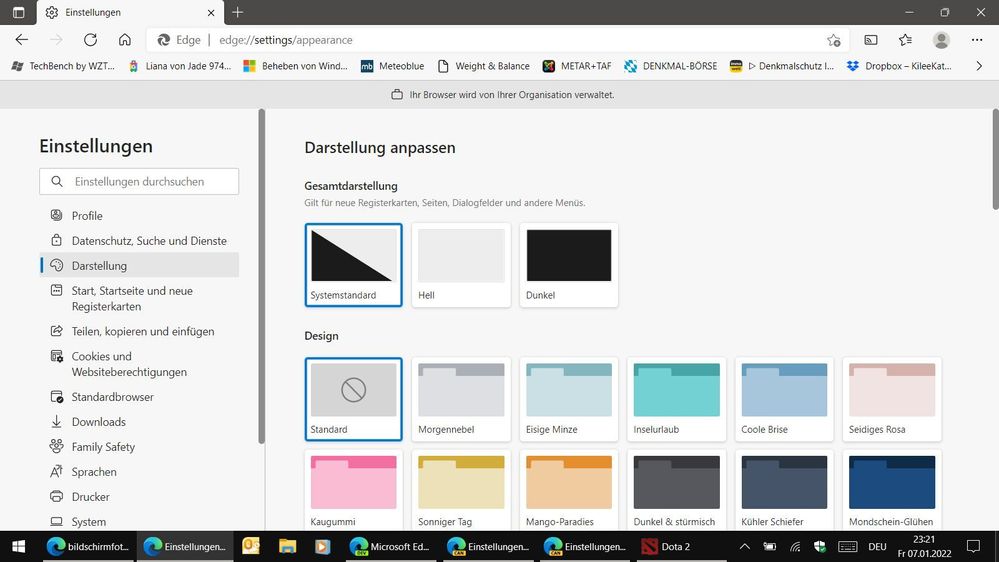The height and width of the screenshot is (562, 999).
Task: Switch to bildschirmfot... taskbar window
Action: (89, 546)
